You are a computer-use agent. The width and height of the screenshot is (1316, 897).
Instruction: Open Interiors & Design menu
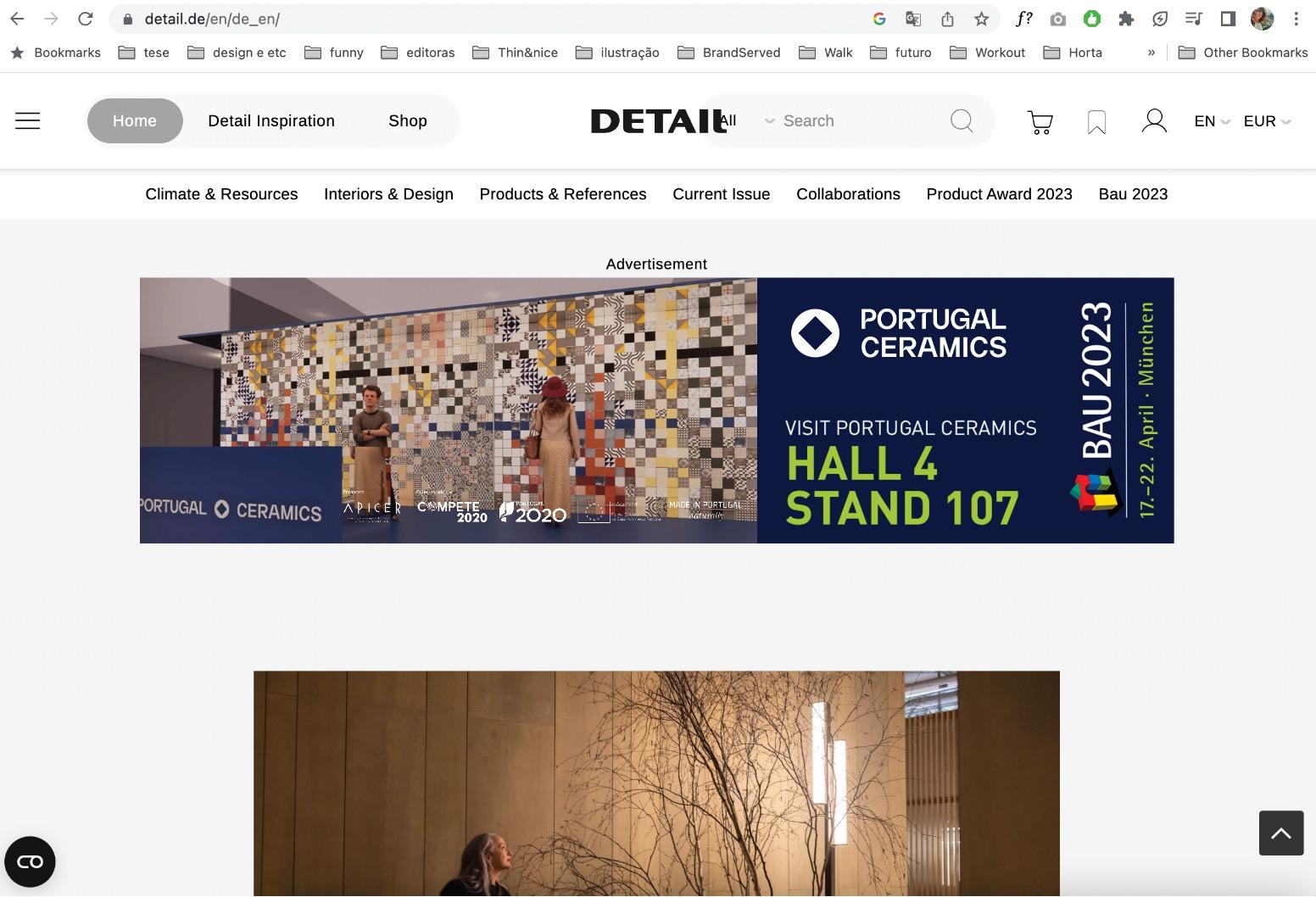(388, 194)
